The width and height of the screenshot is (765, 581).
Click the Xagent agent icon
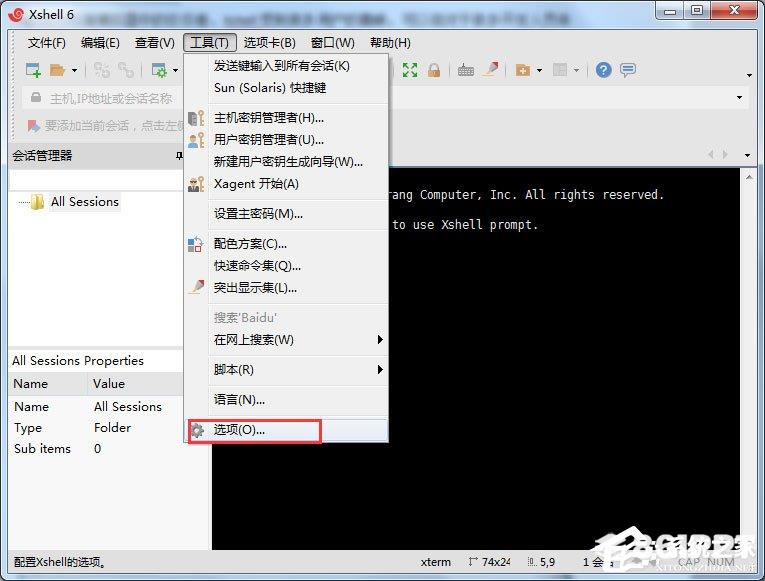tap(196, 184)
